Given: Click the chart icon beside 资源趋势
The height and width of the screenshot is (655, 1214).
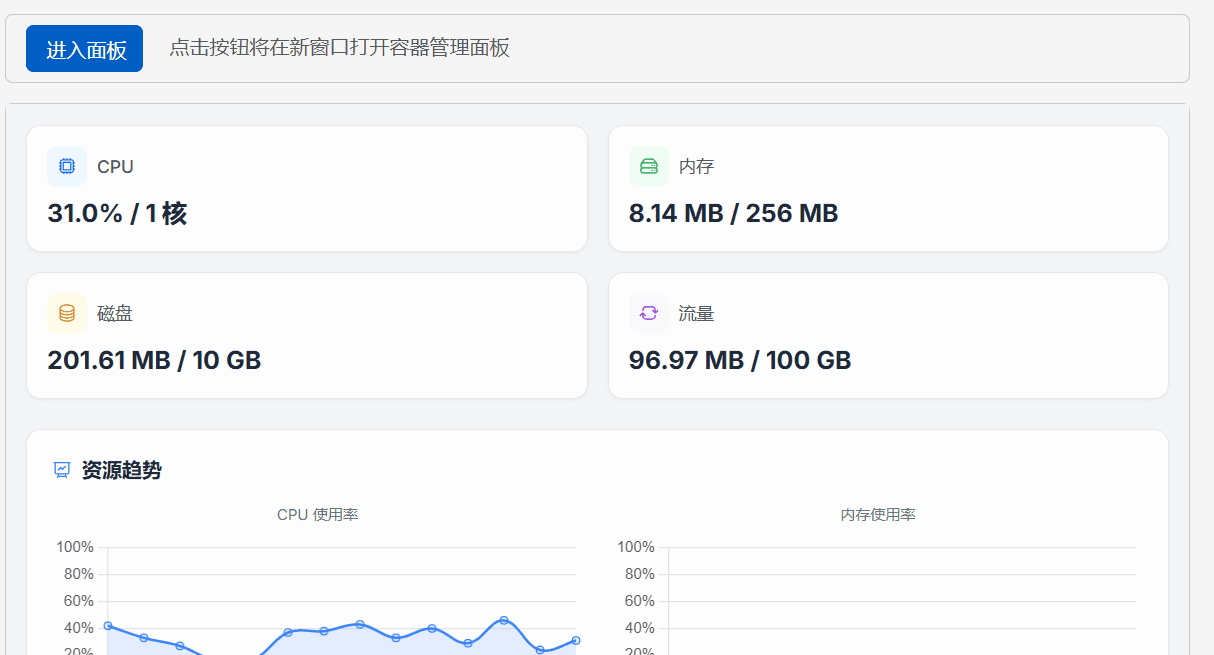Looking at the screenshot, I should [62, 470].
